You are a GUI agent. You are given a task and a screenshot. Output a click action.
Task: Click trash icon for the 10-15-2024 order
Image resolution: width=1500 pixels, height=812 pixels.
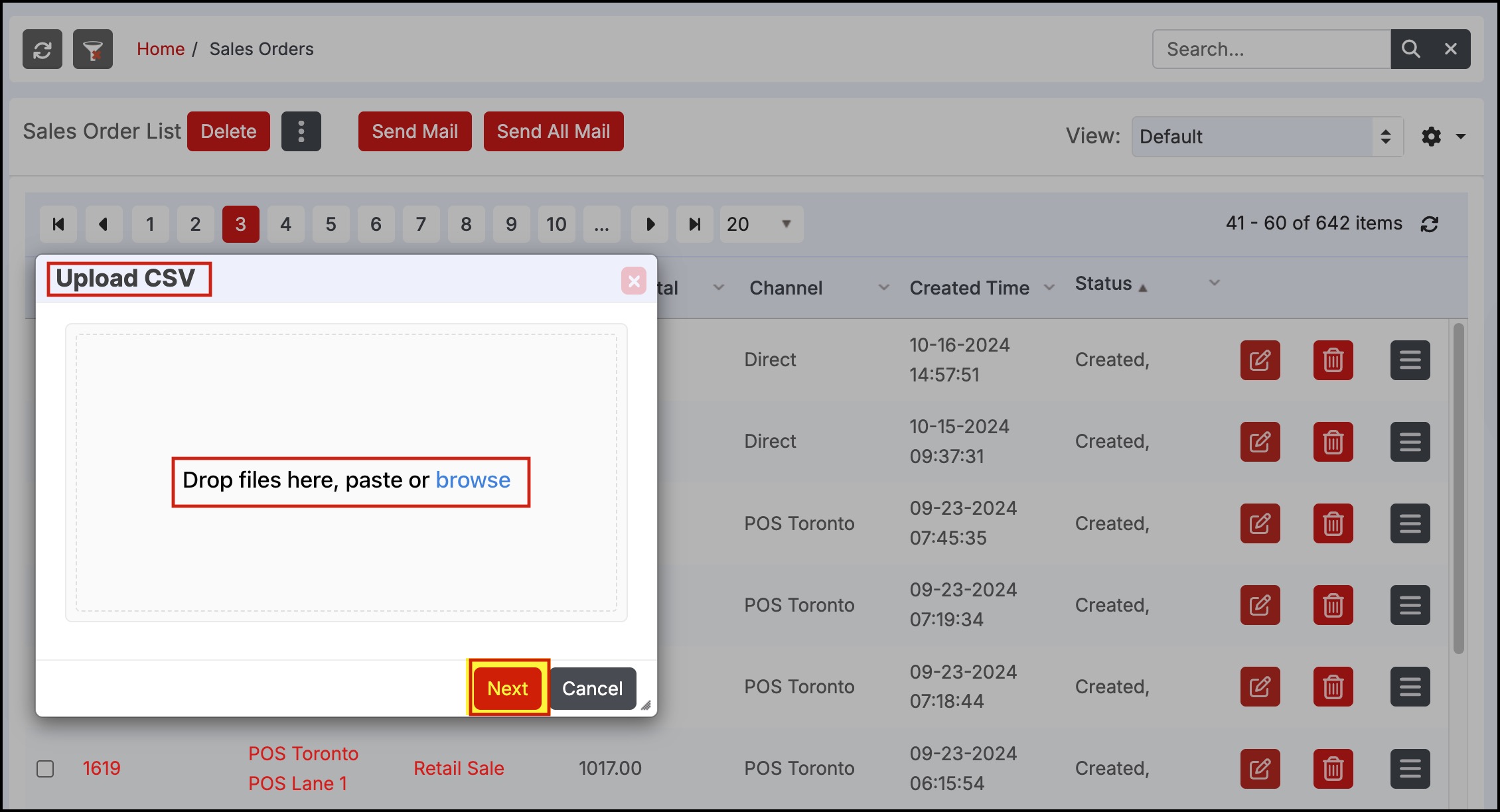[x=1333, y=442]
